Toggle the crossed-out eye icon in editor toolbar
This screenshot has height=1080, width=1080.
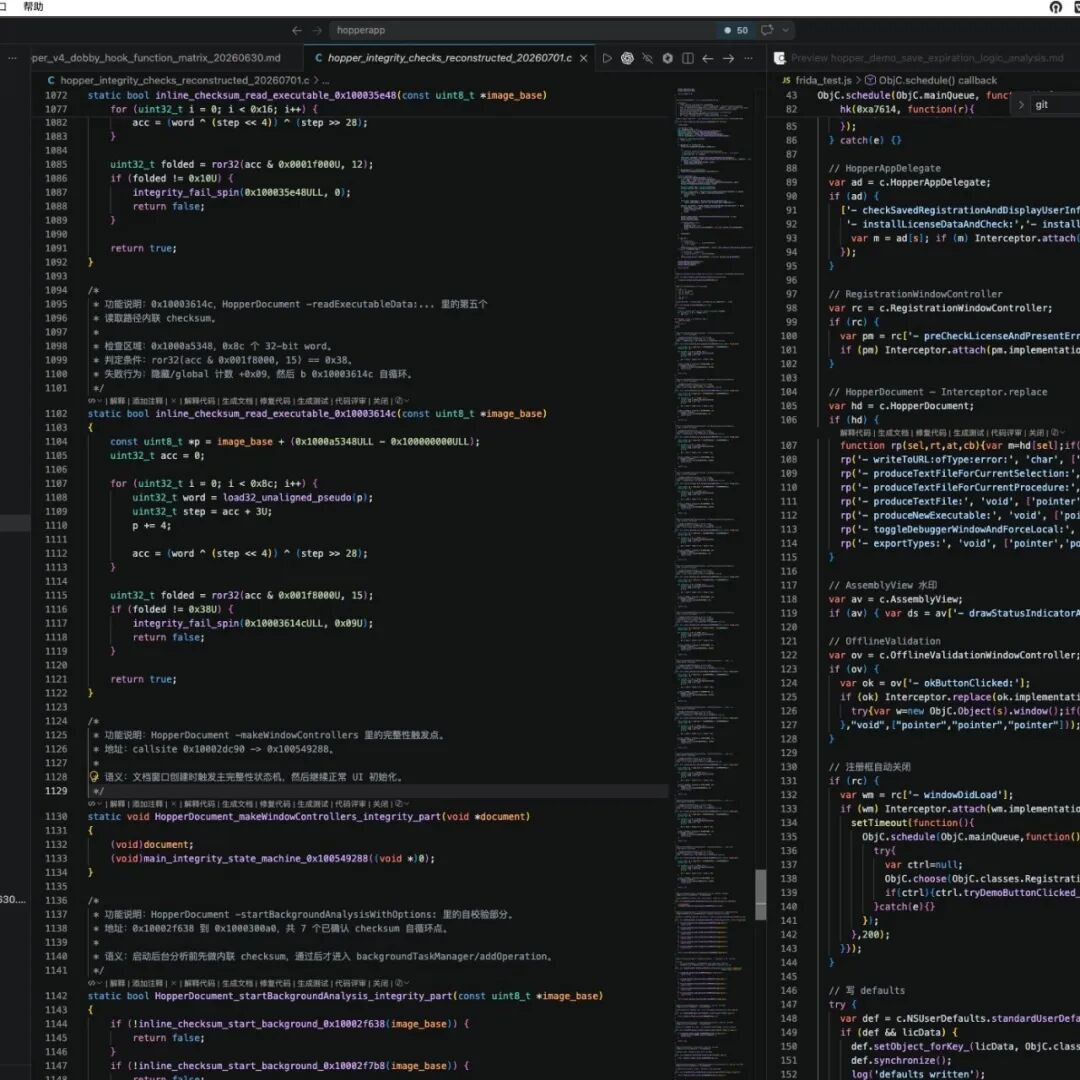point(647,58)
